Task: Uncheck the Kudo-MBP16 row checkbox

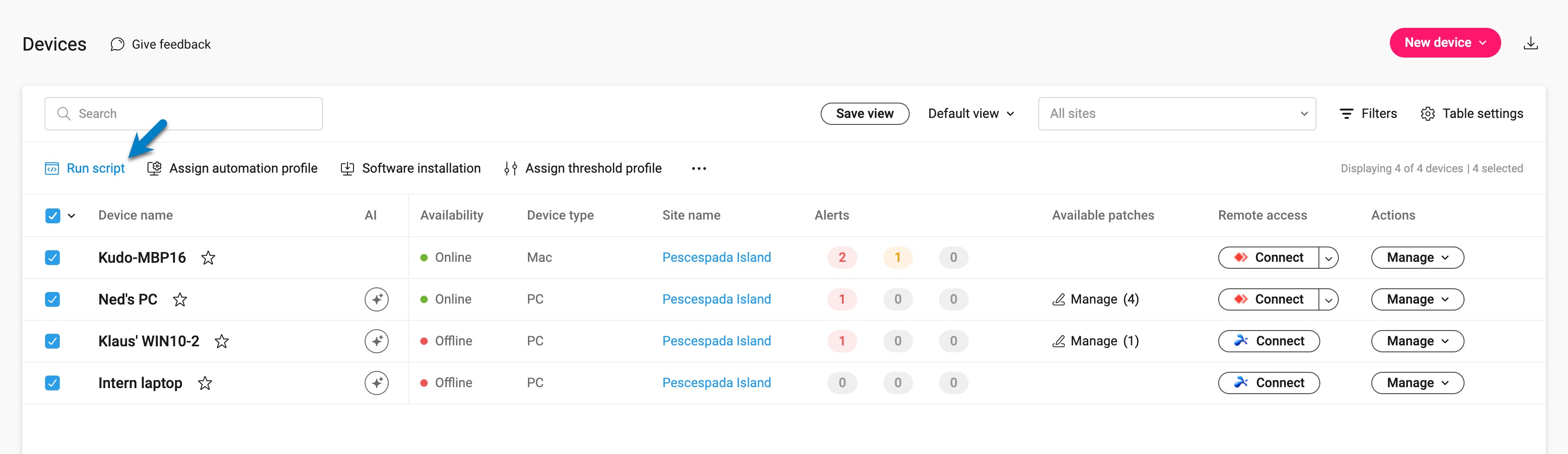Action: click(52, 258)
